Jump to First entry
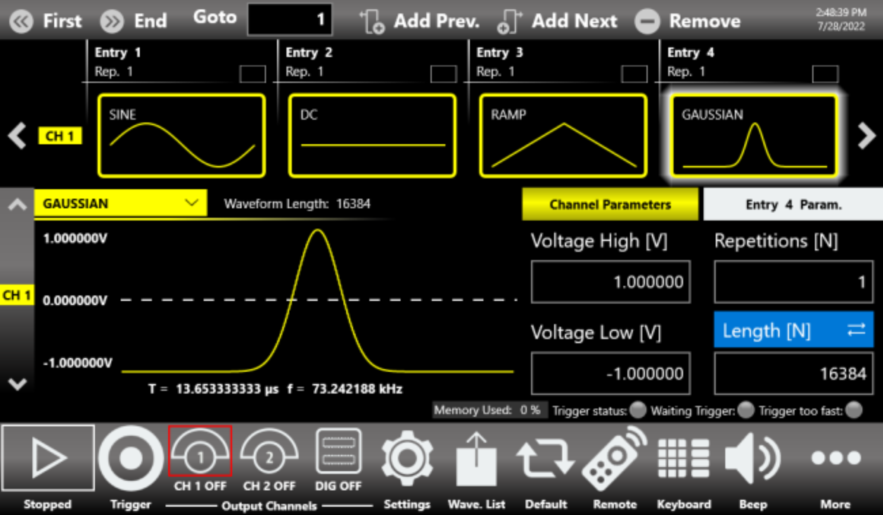Screen dimensions: 883x515 46,21
